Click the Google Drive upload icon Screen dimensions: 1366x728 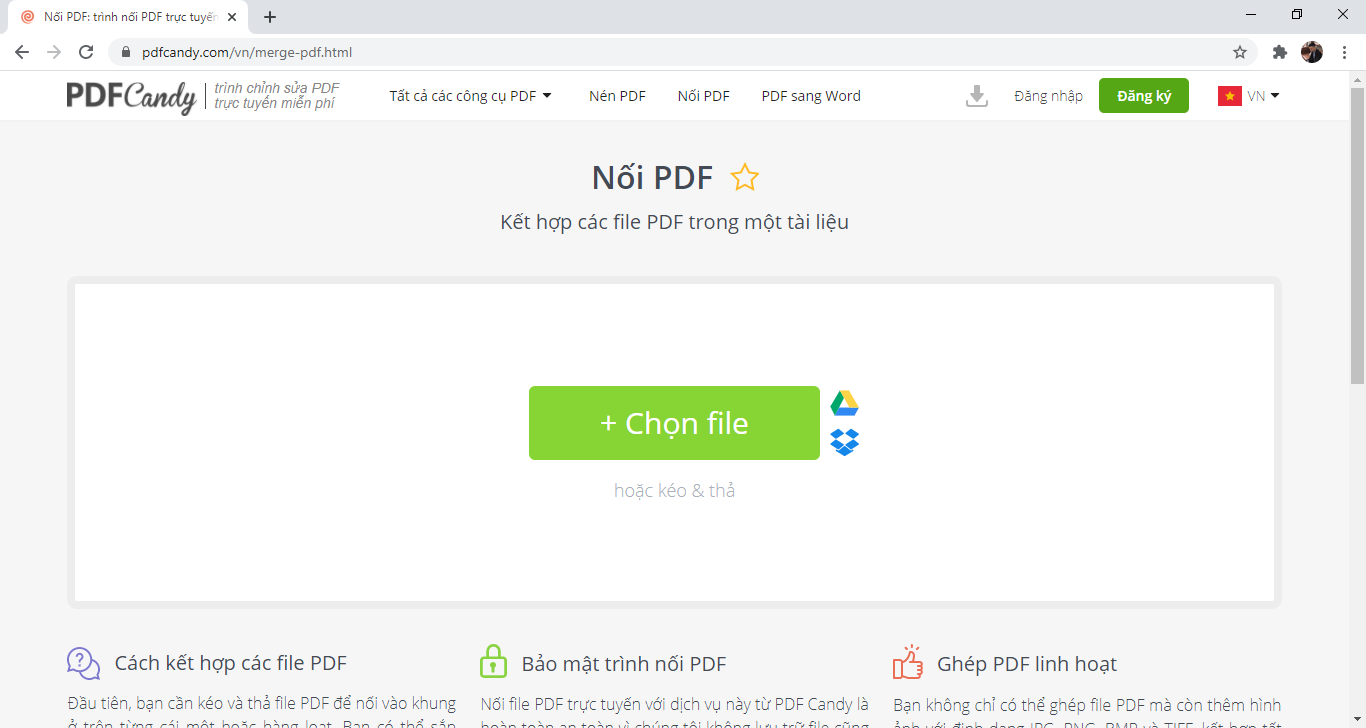pyautogui.click(x=845, y=404)
